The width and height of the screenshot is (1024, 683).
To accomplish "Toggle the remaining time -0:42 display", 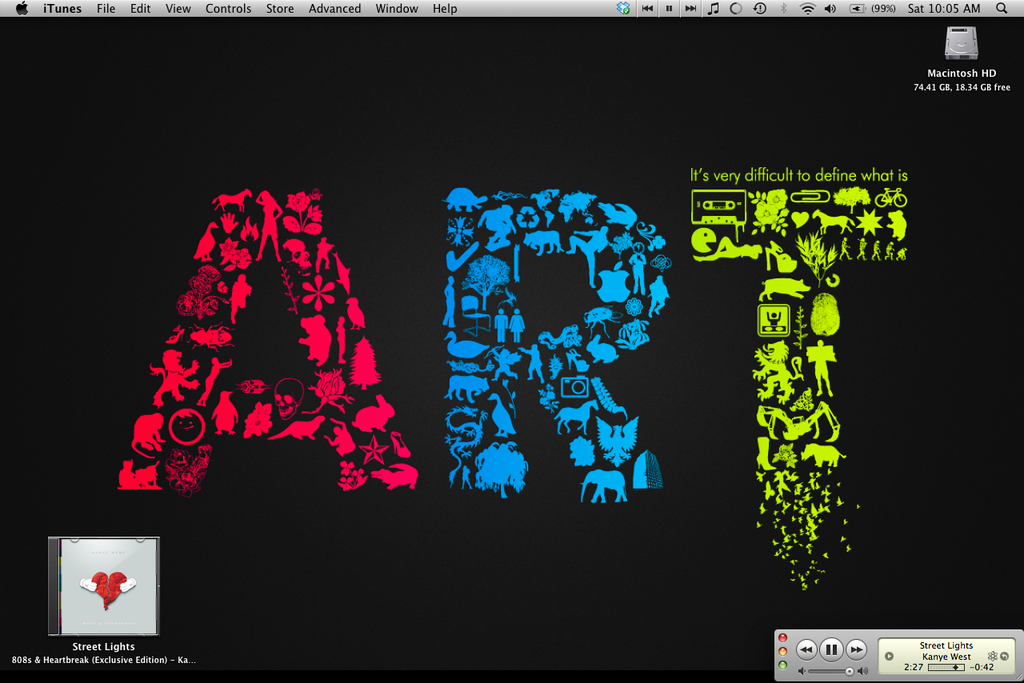I will [982, 667].
